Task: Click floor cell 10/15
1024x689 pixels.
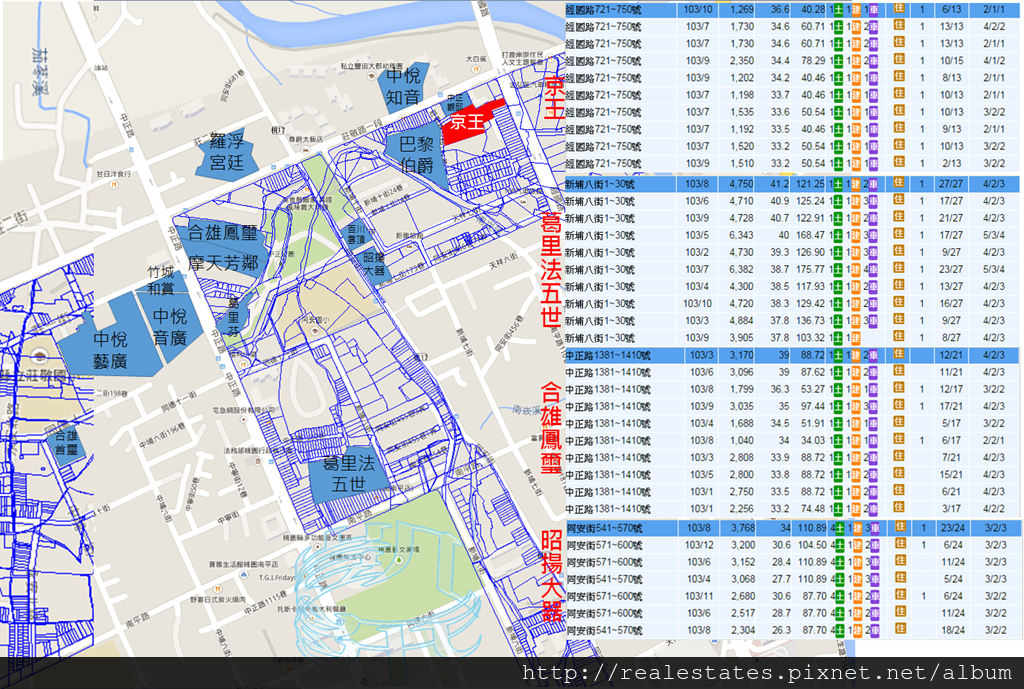Action: 951,61
